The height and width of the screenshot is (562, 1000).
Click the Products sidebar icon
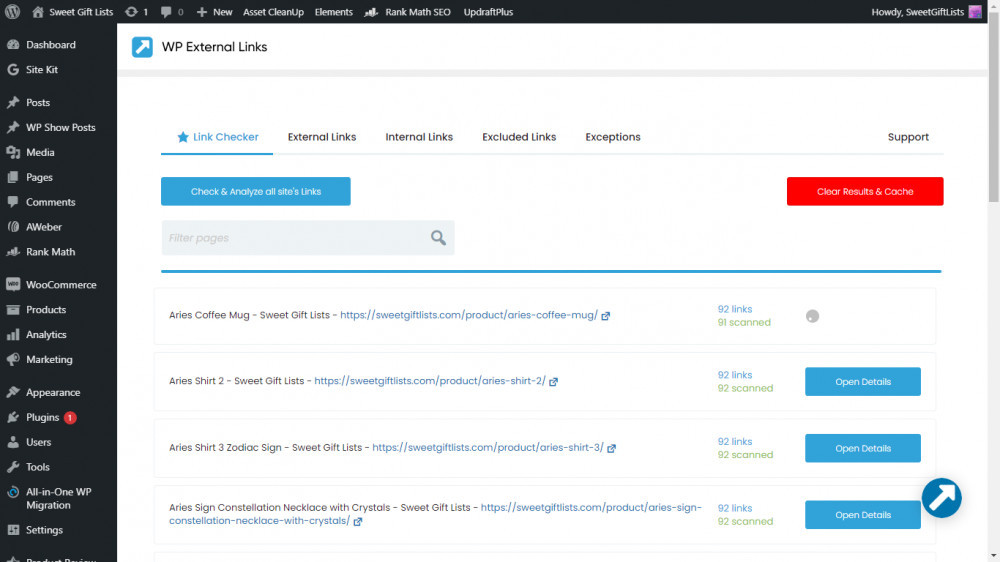(13, 309)
